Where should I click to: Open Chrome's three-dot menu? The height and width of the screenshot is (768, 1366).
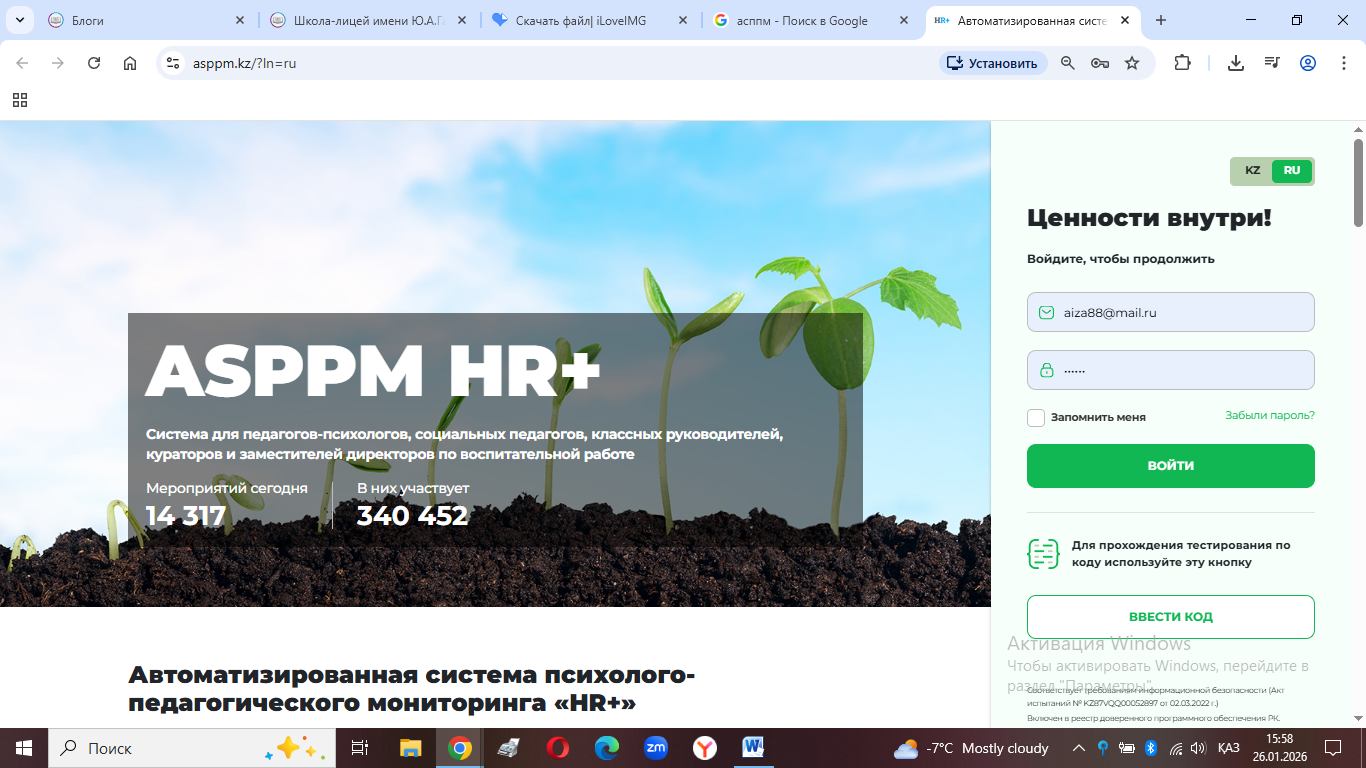point(1343,62)
